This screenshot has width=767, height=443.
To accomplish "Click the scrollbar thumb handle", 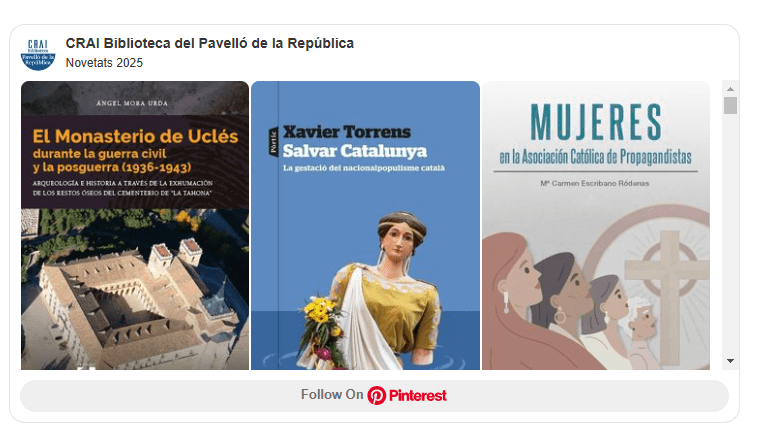I will point(730,106).
